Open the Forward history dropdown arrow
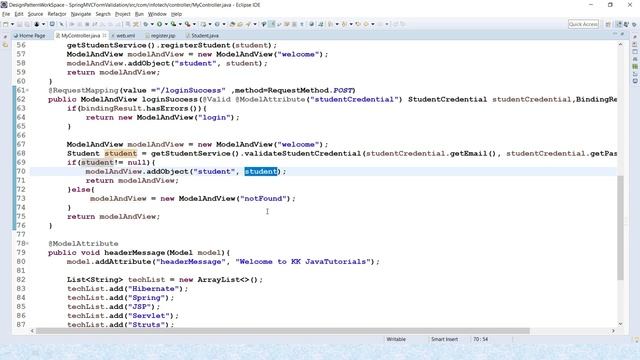640x360 pixels. (x=387, y=24)
